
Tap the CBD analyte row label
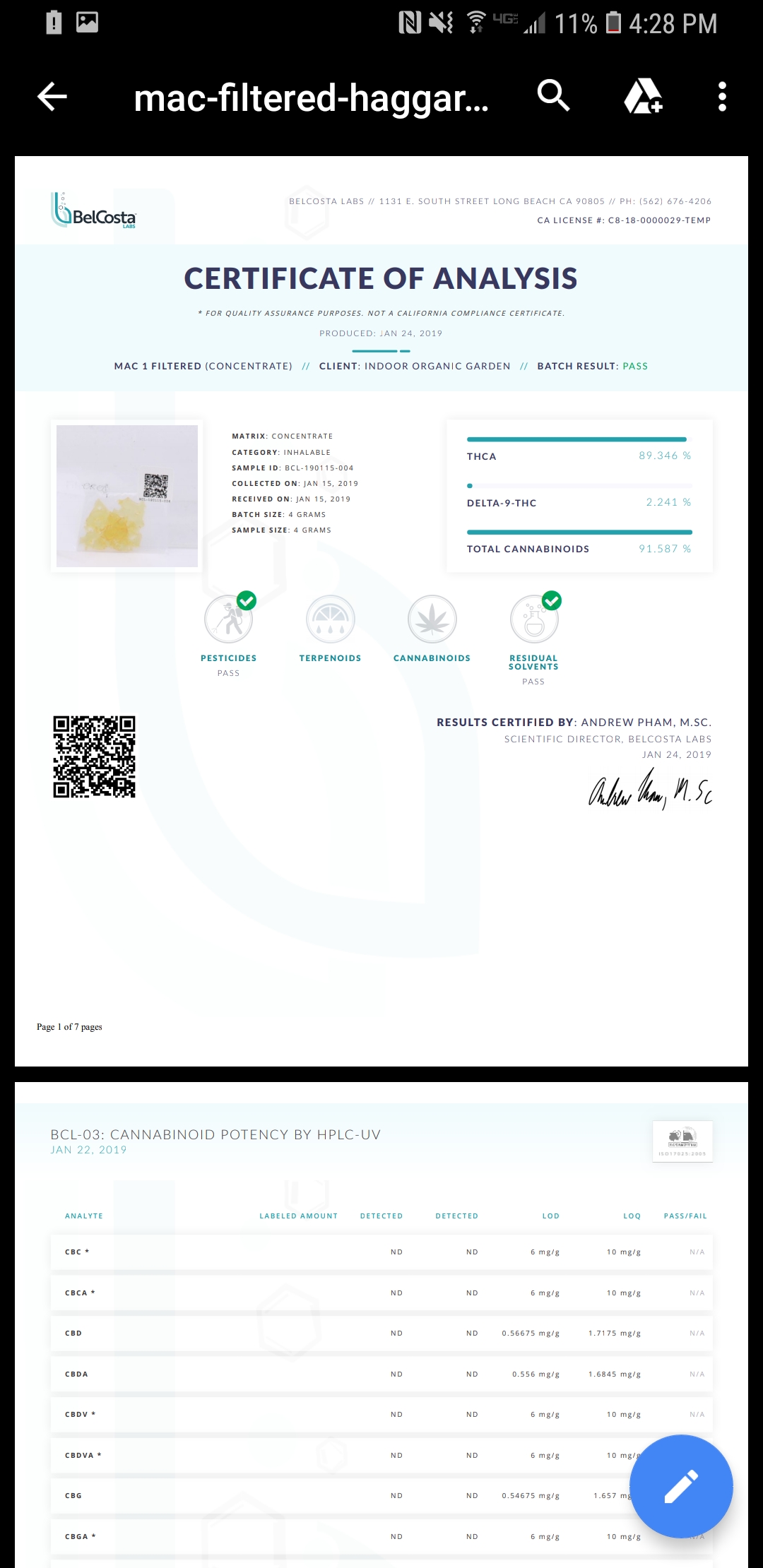[x=73, y=1333]
